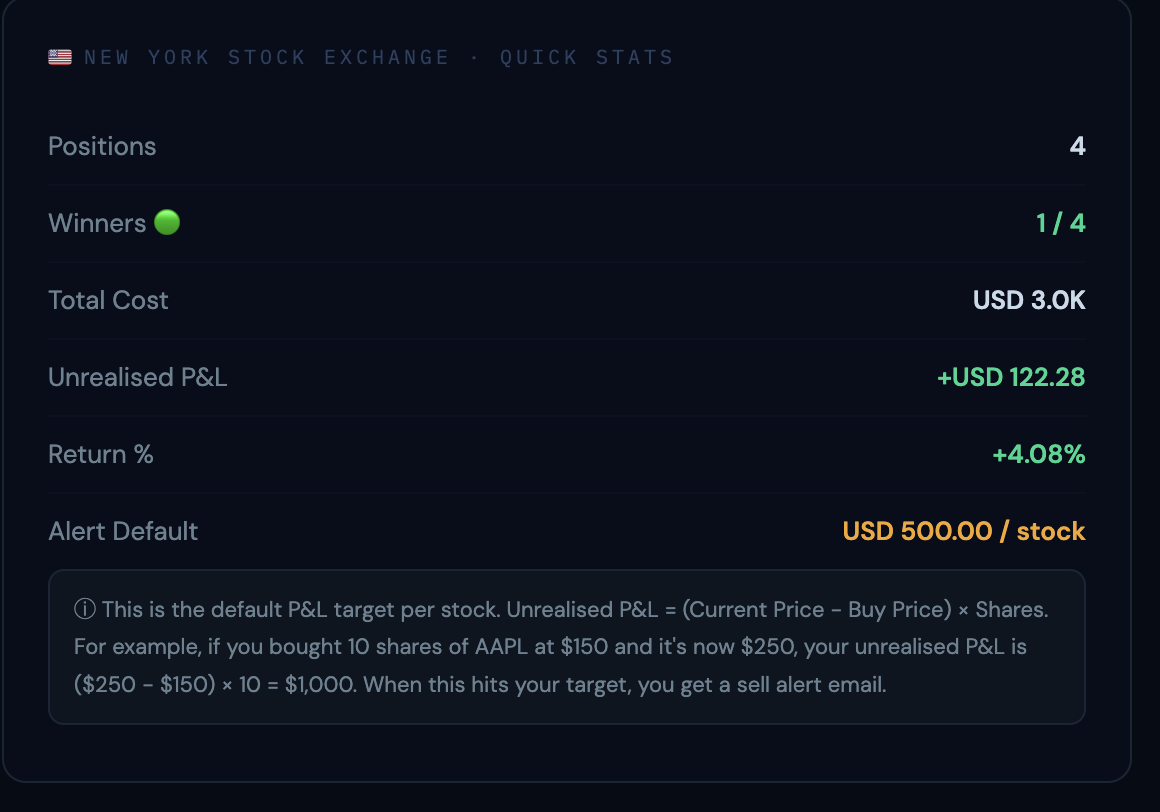The image size is (1160, 812).
Task: Select the New York Stock Exchange heading
Action: point(267,58)
